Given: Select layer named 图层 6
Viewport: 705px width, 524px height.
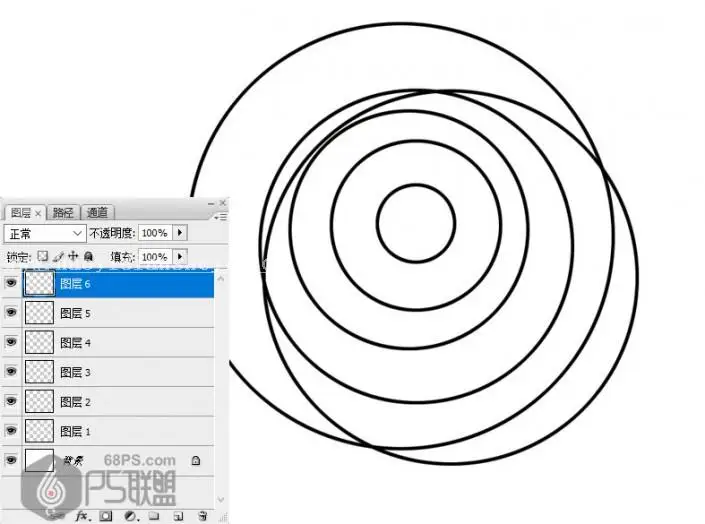Looking at the screenshot, I should 75,283.
